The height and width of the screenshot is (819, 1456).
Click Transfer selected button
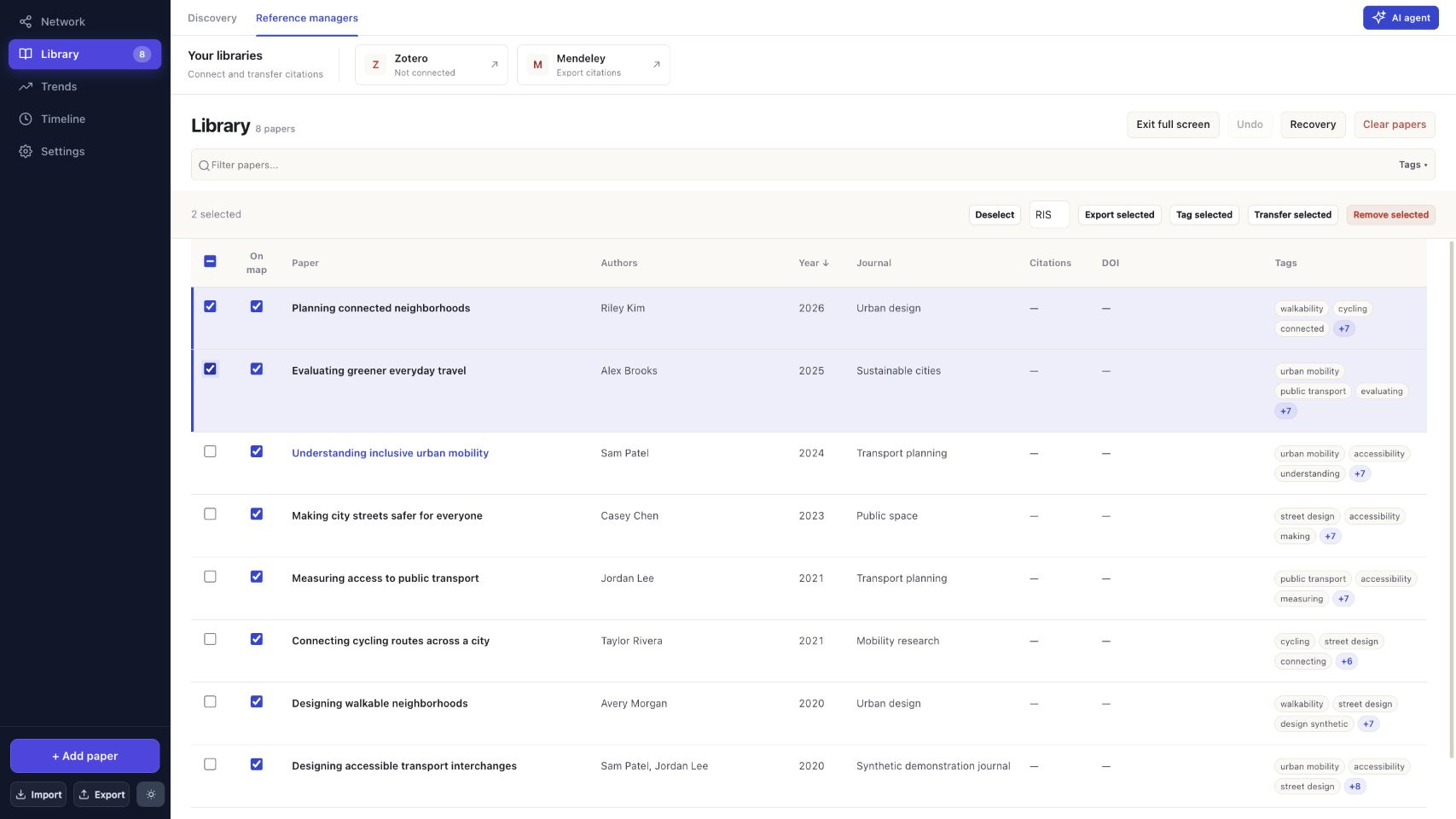(x=1292, y=215)
